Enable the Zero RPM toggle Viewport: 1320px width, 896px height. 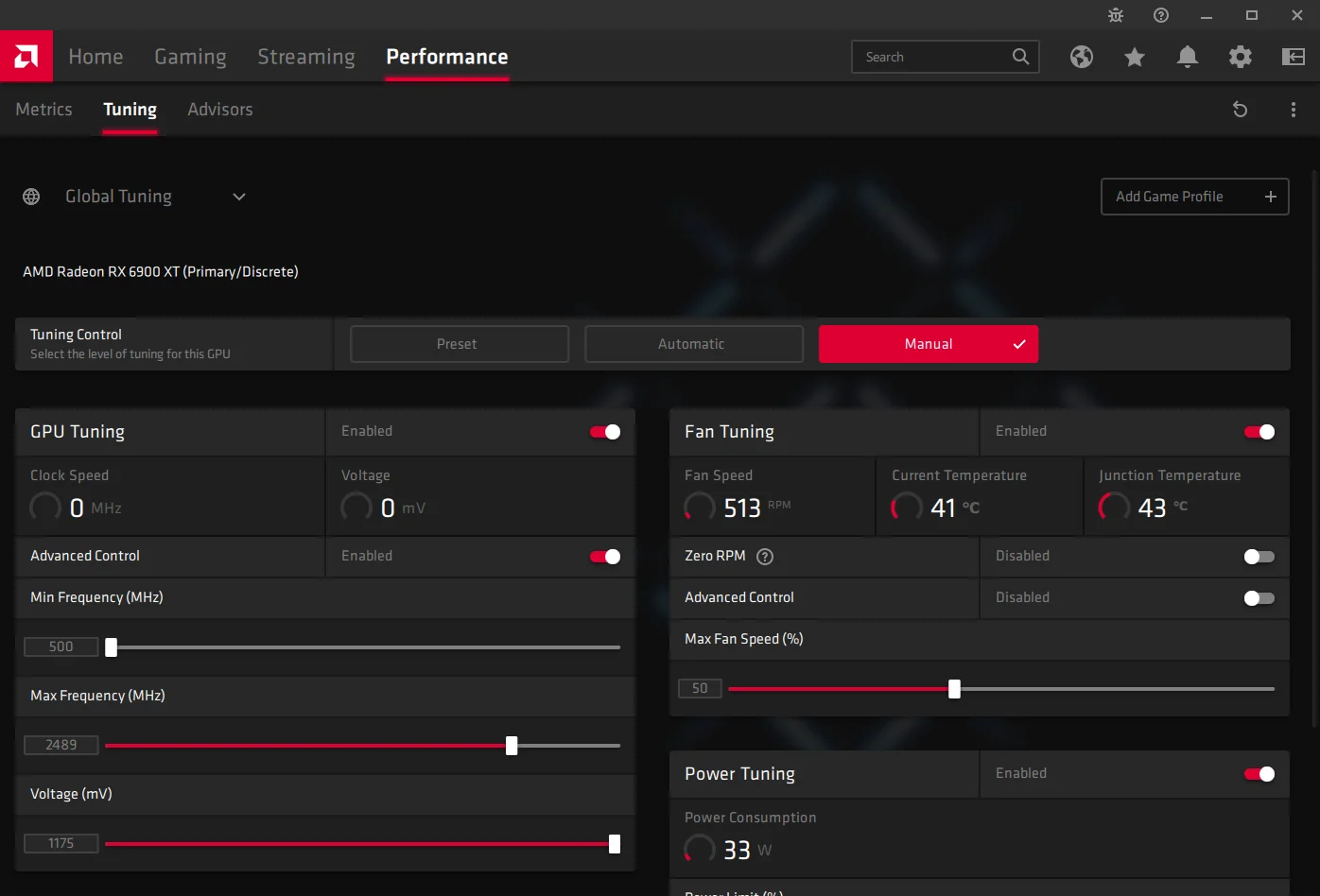[x=1259, y=557]
